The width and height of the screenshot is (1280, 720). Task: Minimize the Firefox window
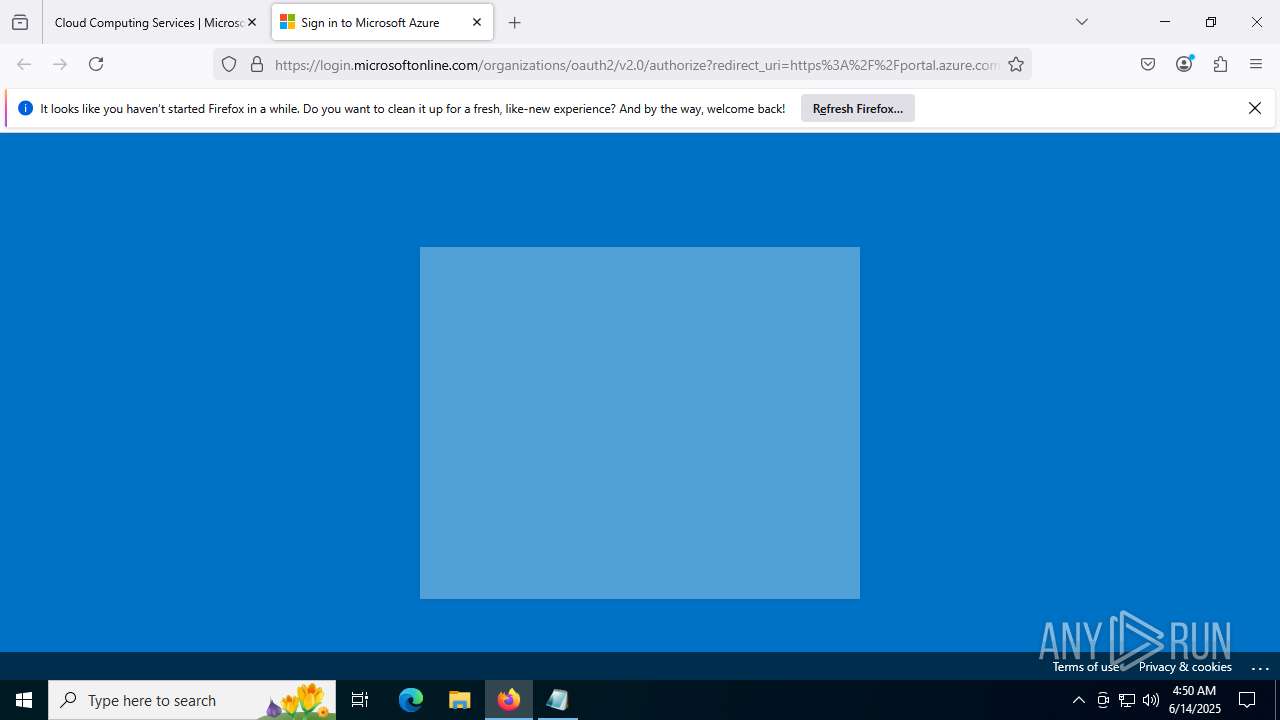coord(1165,22)
